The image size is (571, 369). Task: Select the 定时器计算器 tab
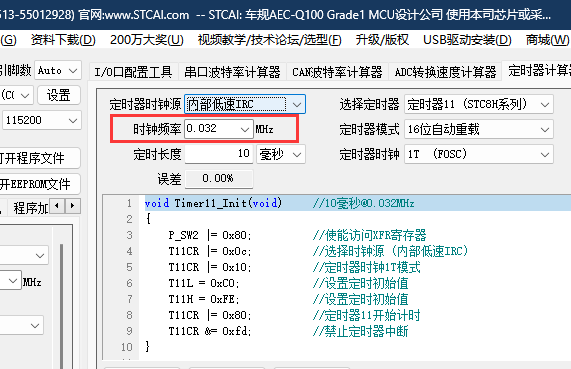pyautogui.click(x=538, y=71)
